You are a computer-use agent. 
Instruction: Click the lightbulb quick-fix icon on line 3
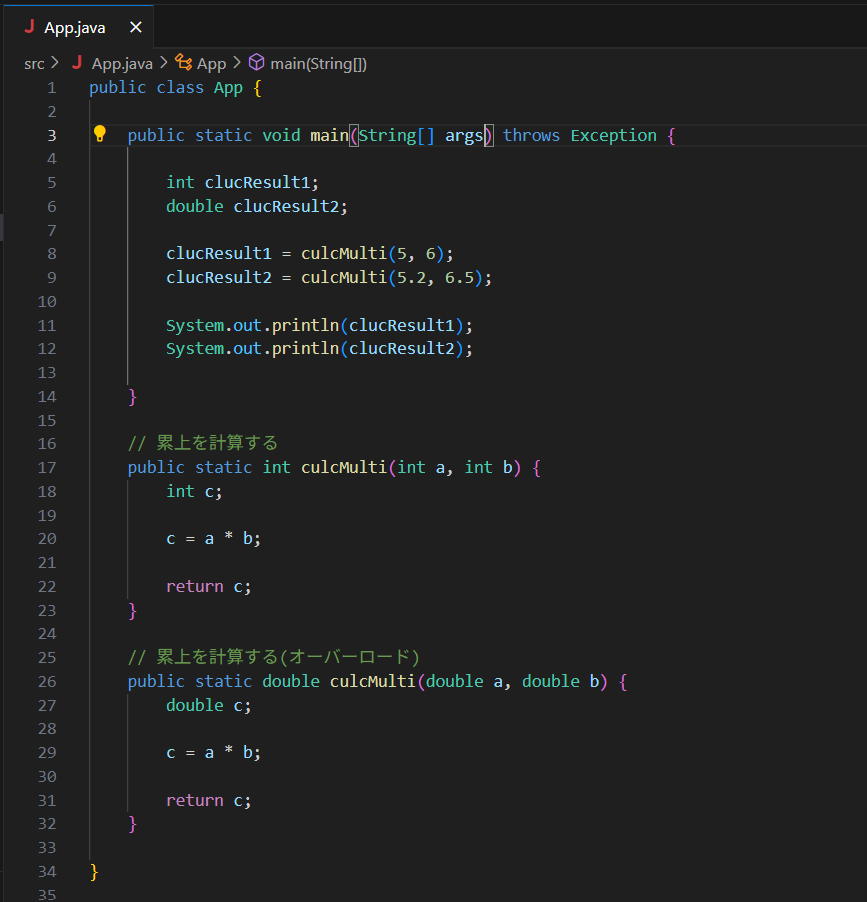click(x=100, y=134)
